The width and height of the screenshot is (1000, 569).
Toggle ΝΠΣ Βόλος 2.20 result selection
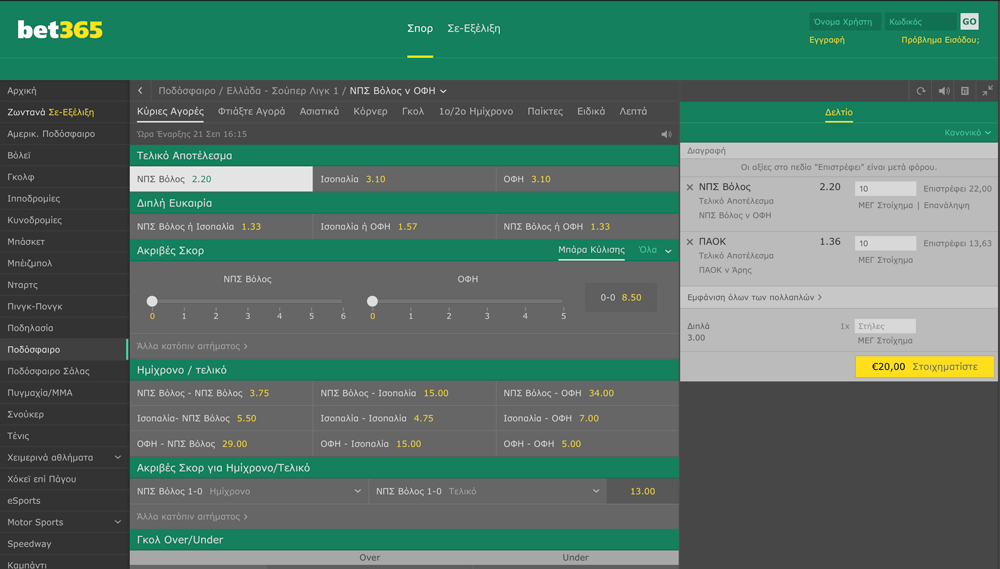[x=221, y=179]
